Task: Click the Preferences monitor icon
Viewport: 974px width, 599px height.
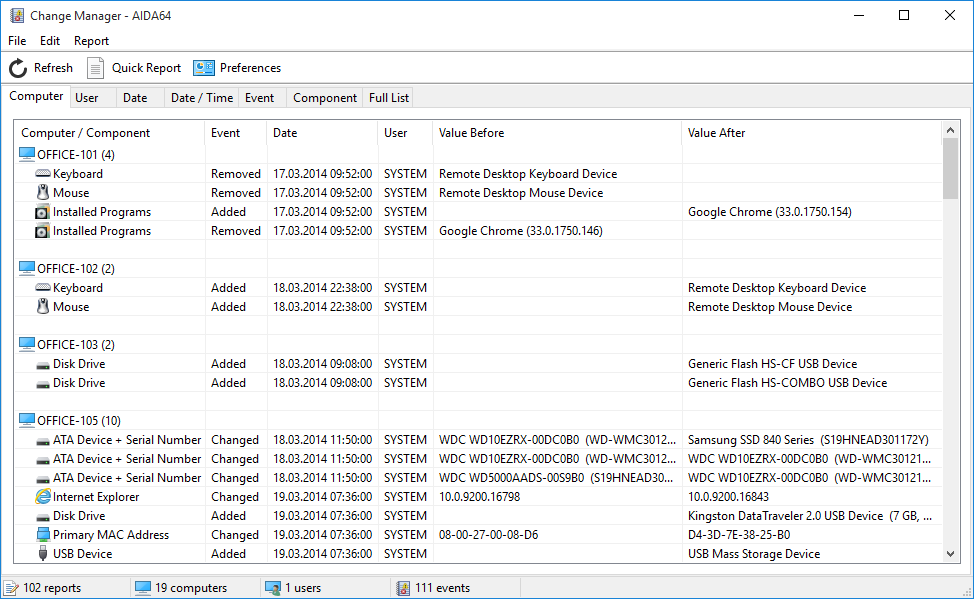Action: click(204, 68)
